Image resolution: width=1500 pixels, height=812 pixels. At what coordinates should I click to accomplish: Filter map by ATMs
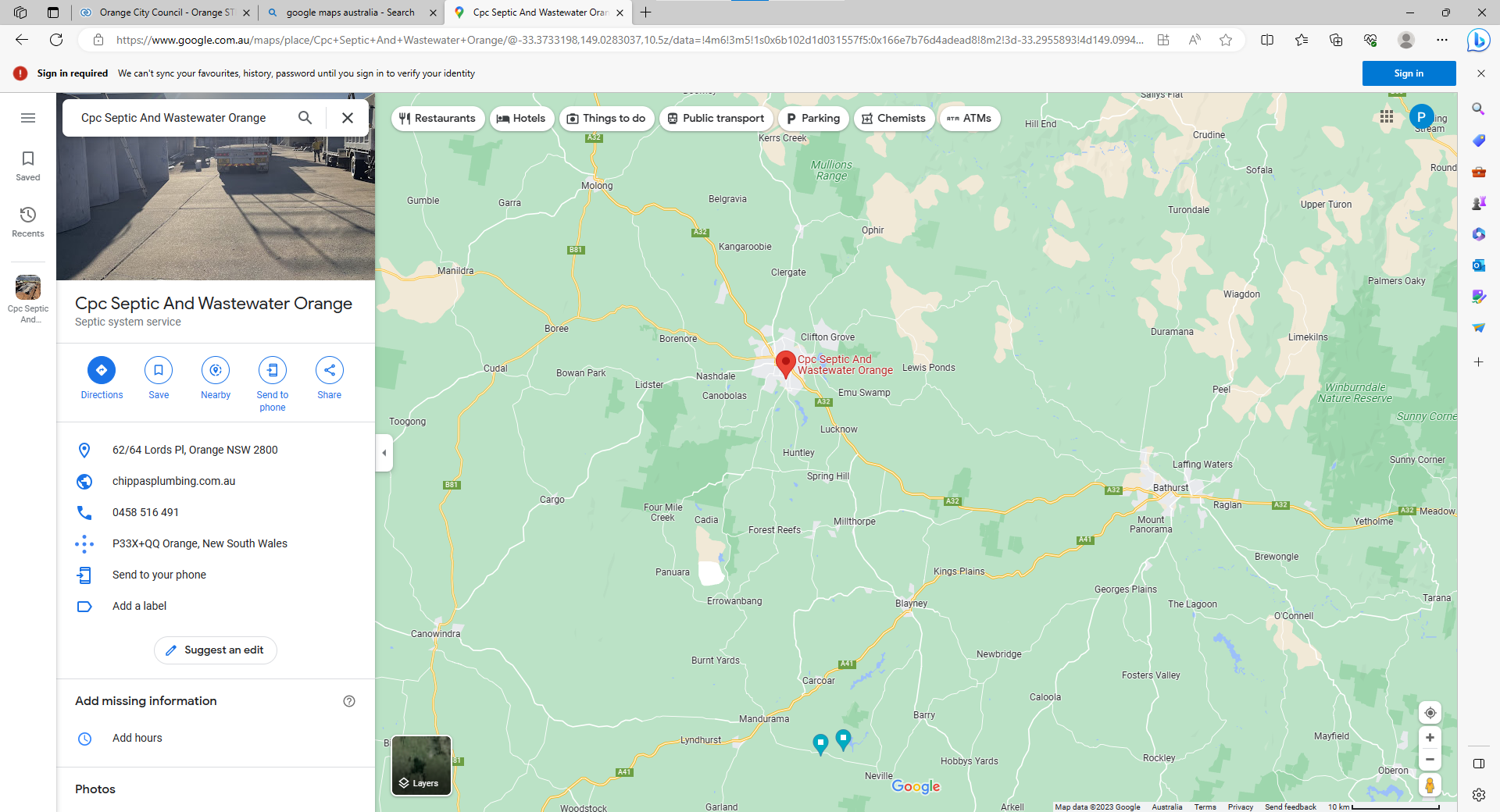[970, 119]
